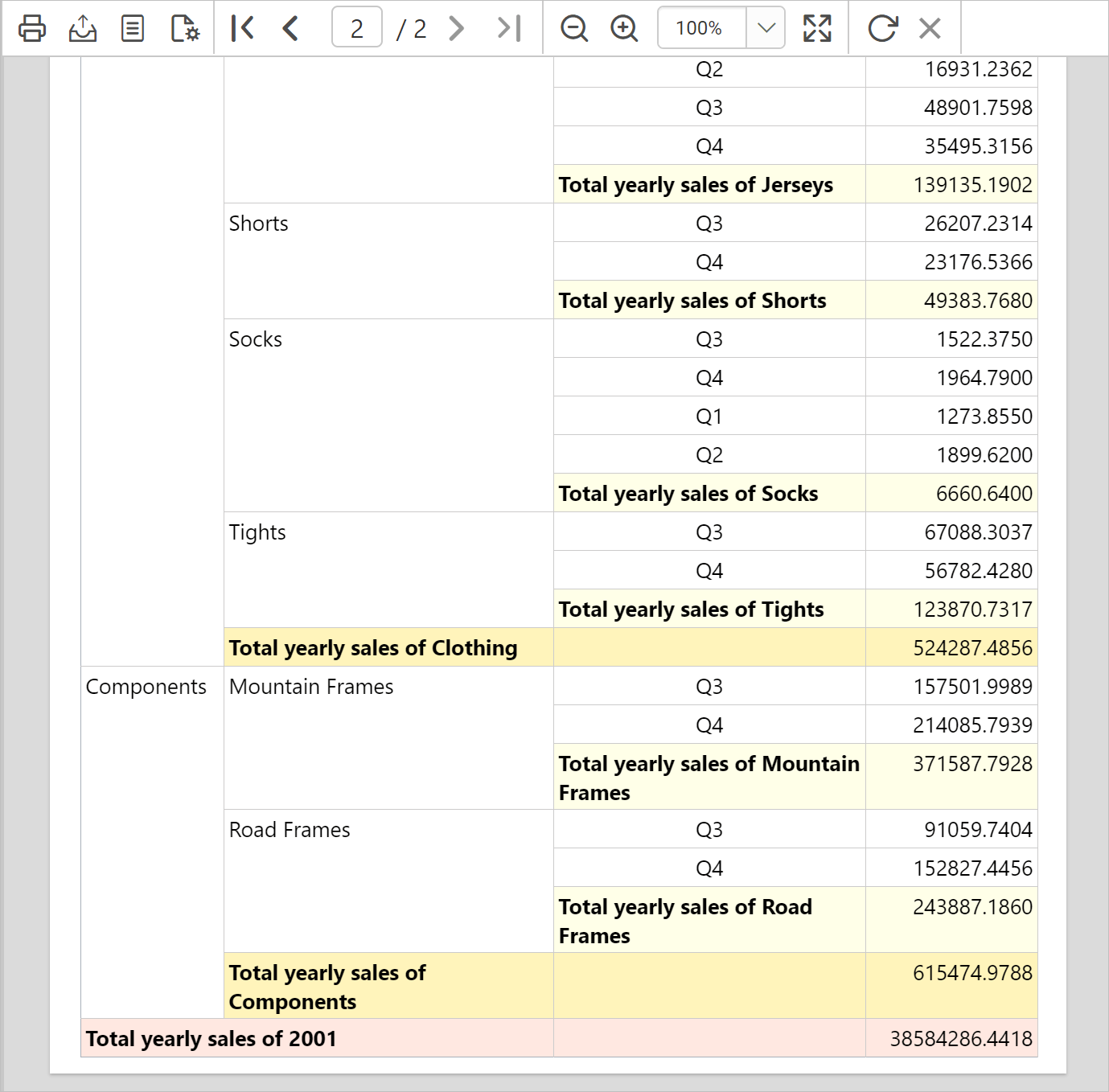Viewport: 1109px width, 1092px height.
Task: Toggle the print layout view icon
Action: point(133,28)
